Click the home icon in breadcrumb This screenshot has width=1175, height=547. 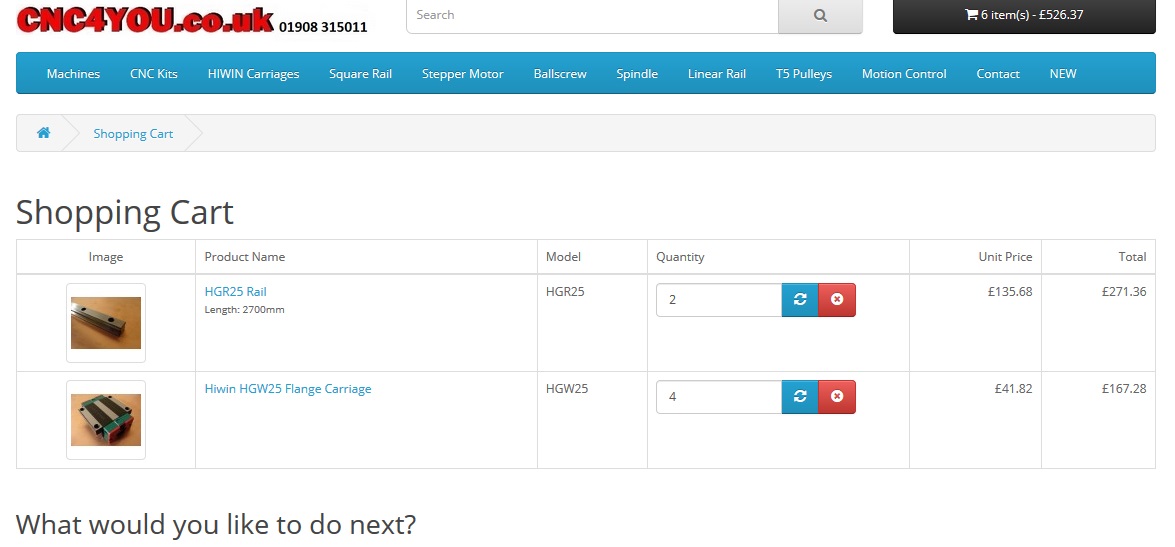coord(44,133)
